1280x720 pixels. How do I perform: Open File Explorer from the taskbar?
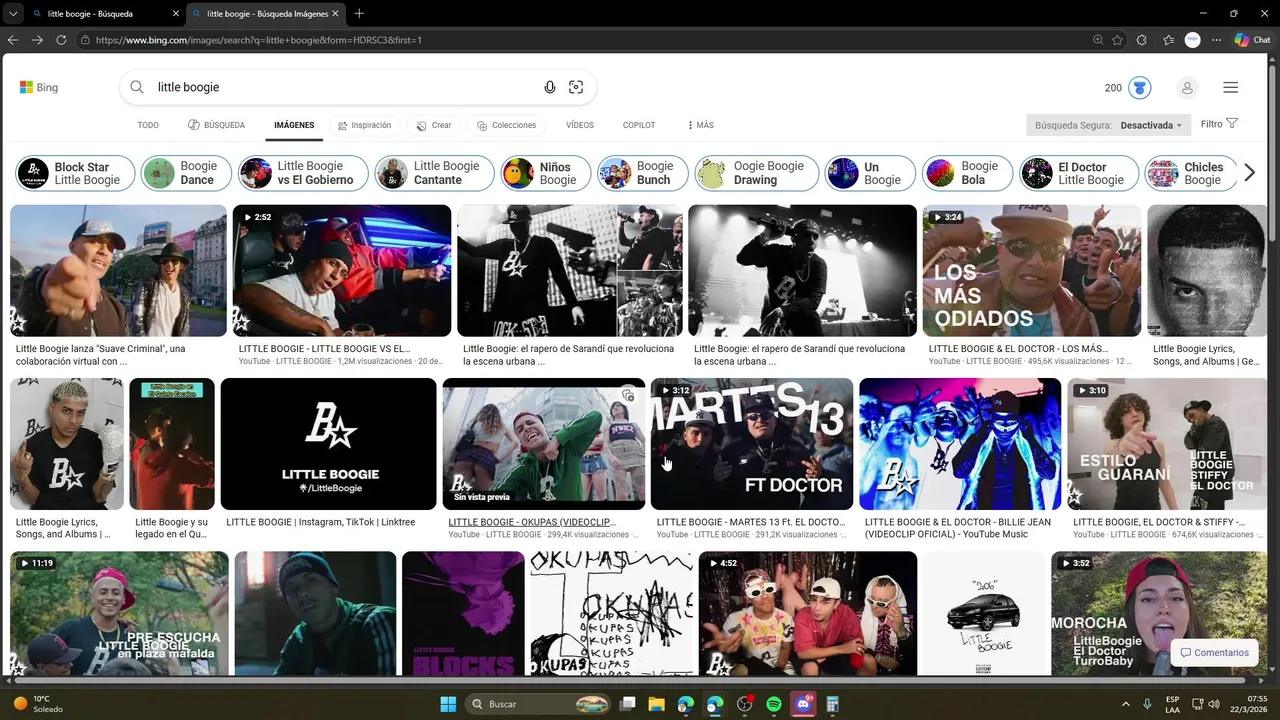[x=656, y=704]
